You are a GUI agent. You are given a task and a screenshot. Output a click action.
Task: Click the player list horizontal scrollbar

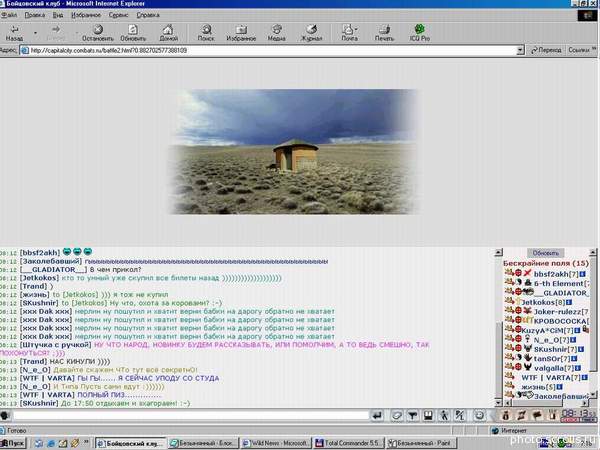546,403
